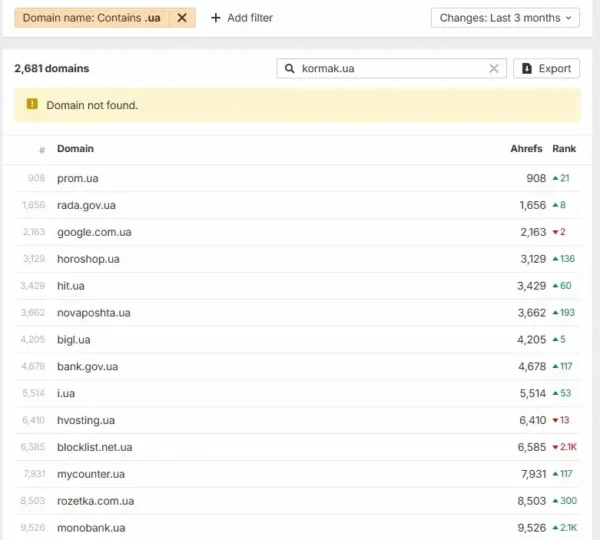This screenshot has width=600, height=540.
Task: Clear the search field with X icon
Action: (493, 69)
